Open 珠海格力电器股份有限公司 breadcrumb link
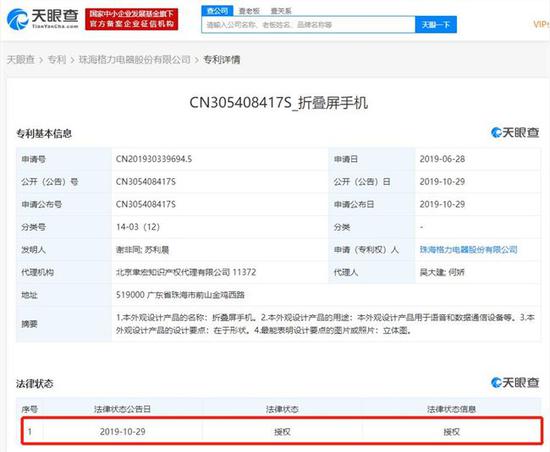Image resolution: width=550 pixels, height=452 pixels. [x=135, y=60]
